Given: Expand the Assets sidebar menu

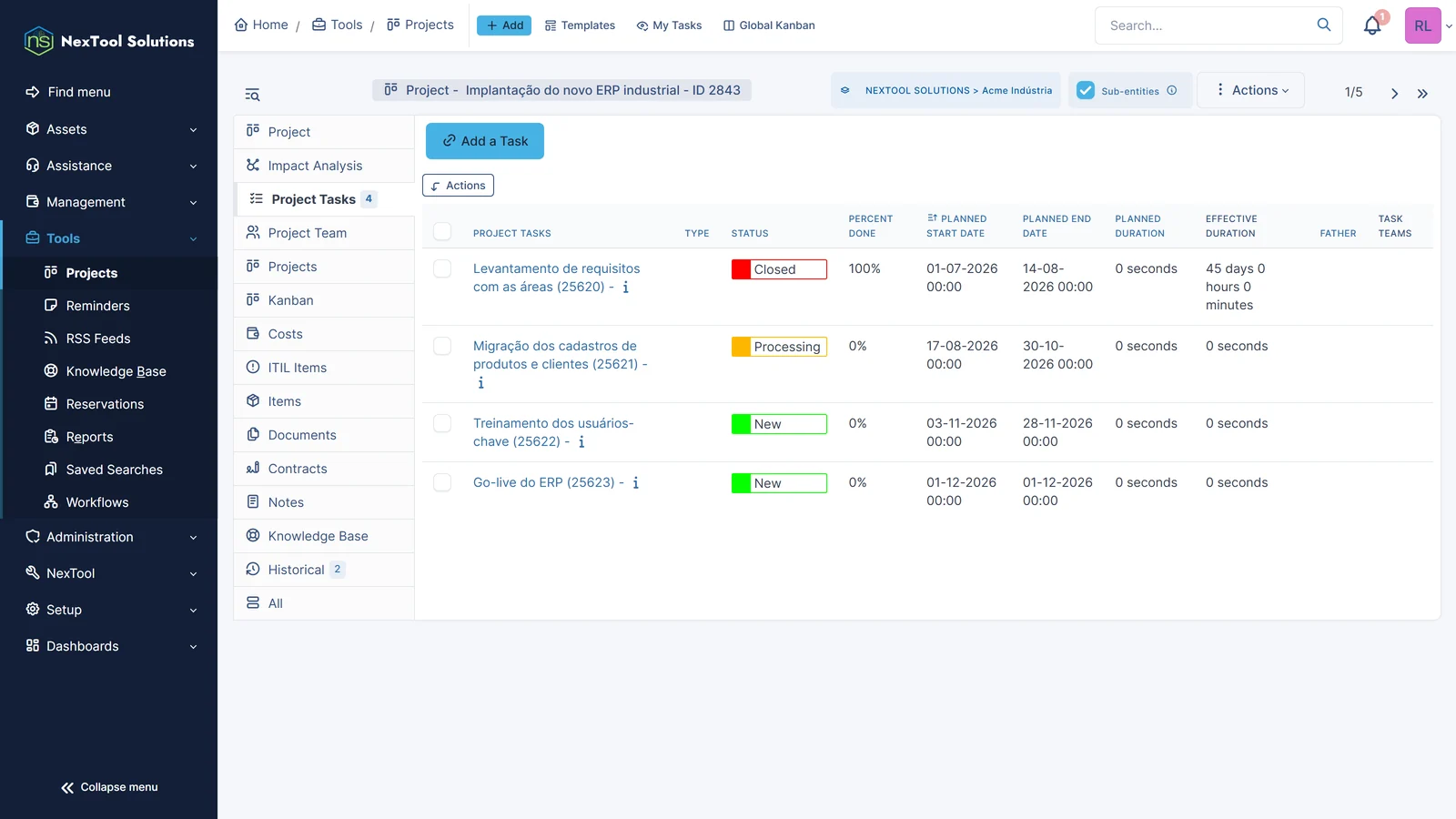Looking at the screenshot, I should [109, 129].
